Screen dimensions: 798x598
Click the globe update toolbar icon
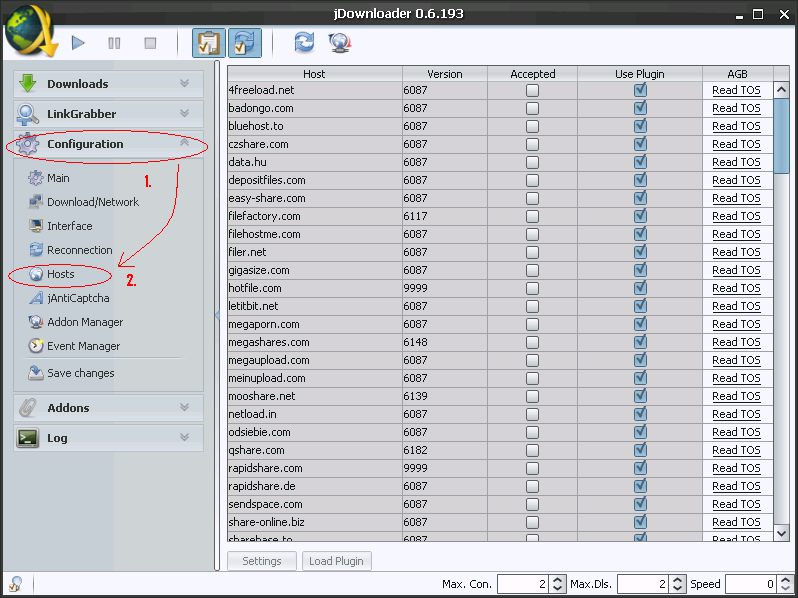pyautogui.click(x=340, y=43)
